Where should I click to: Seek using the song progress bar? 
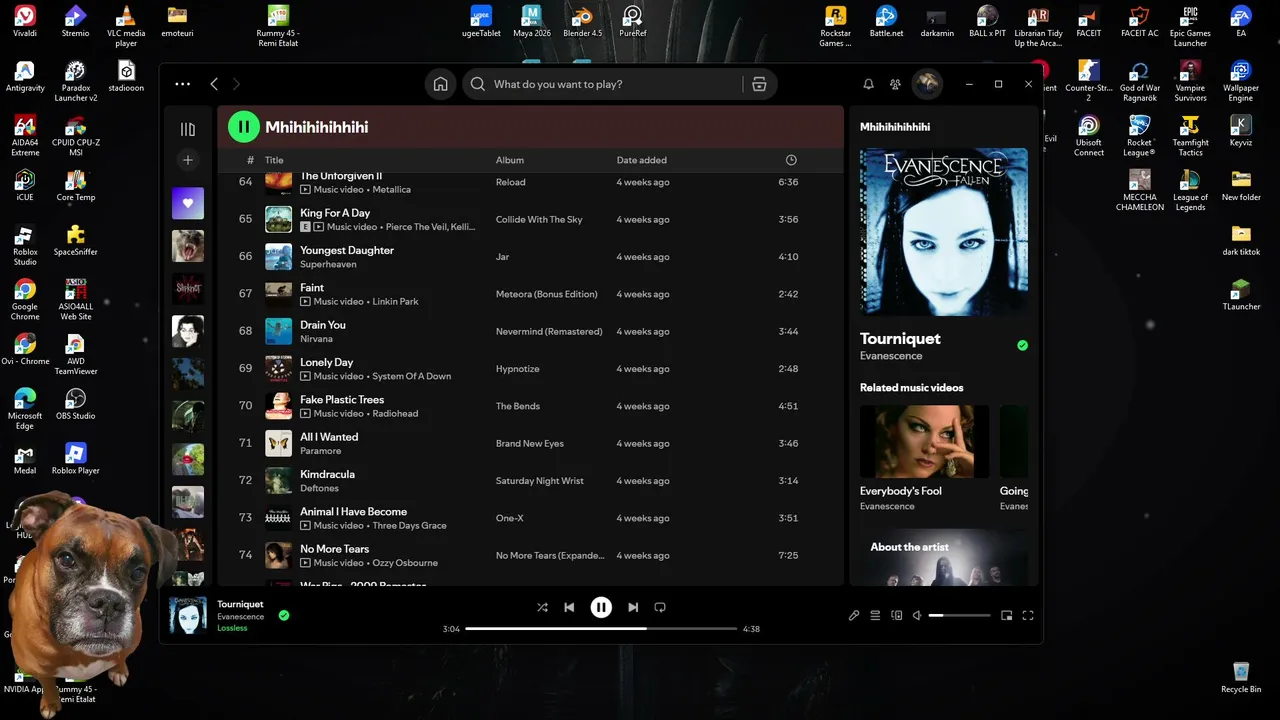click(601, 629)
